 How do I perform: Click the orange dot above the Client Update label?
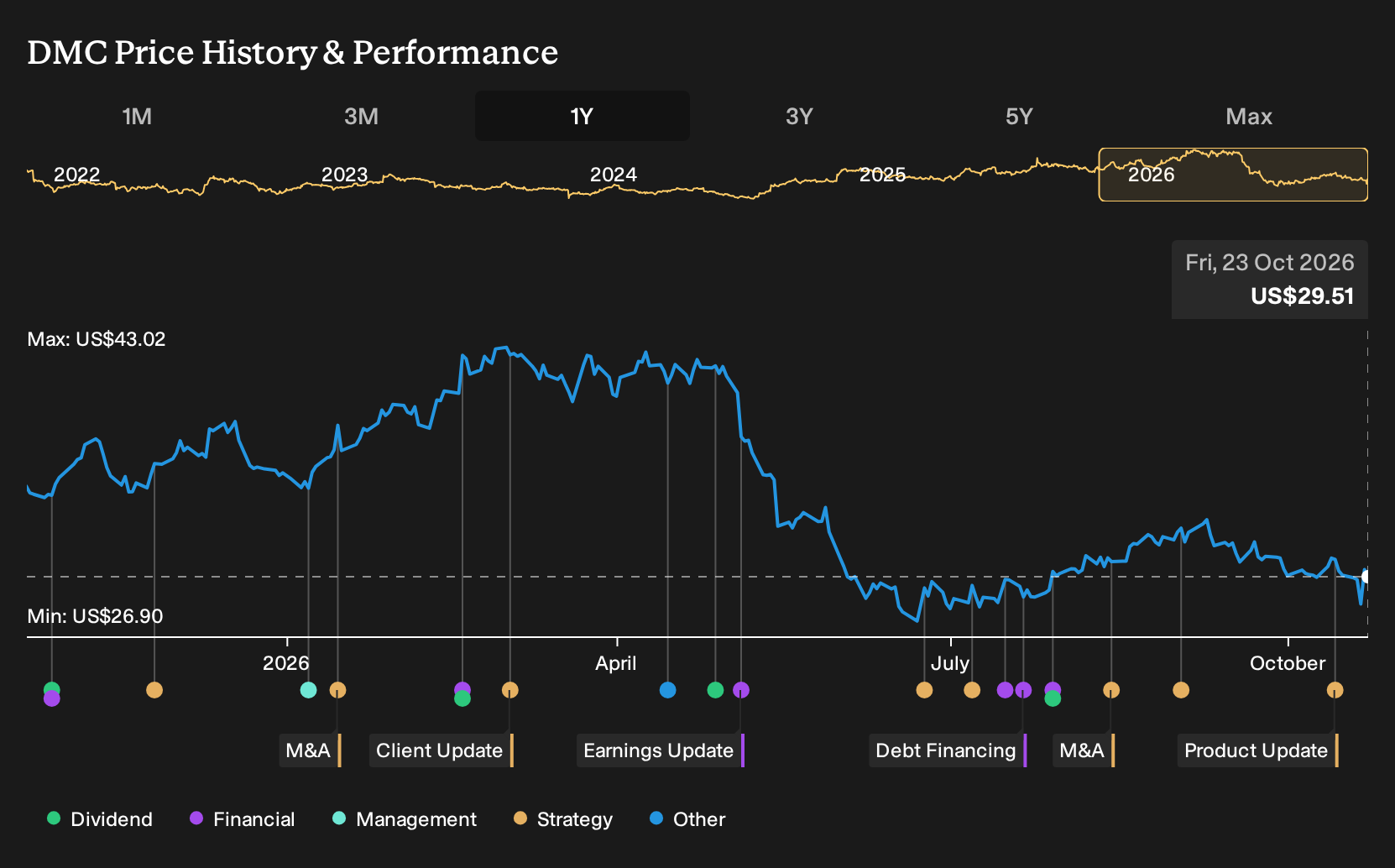[x=510, y=690]
